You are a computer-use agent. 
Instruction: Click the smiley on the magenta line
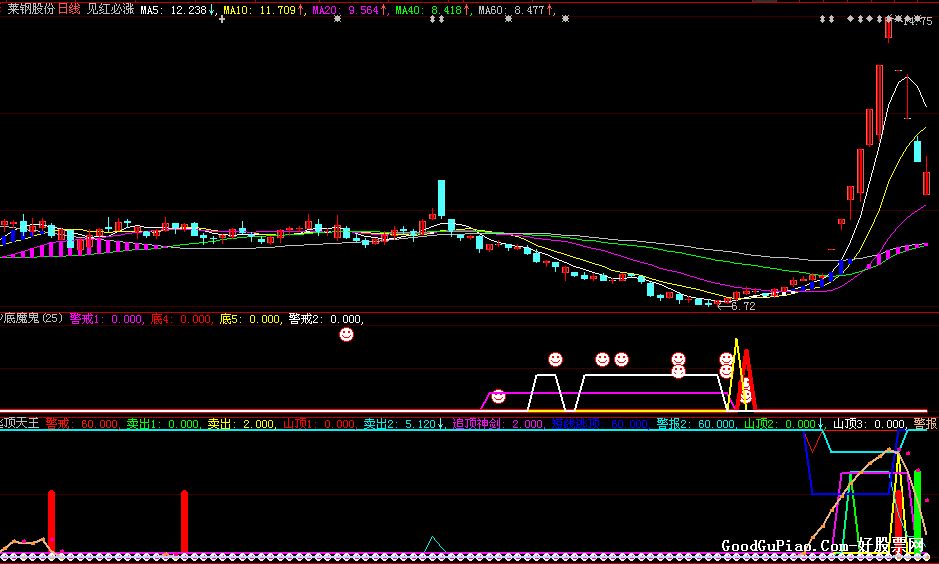(x=498, y=396)
